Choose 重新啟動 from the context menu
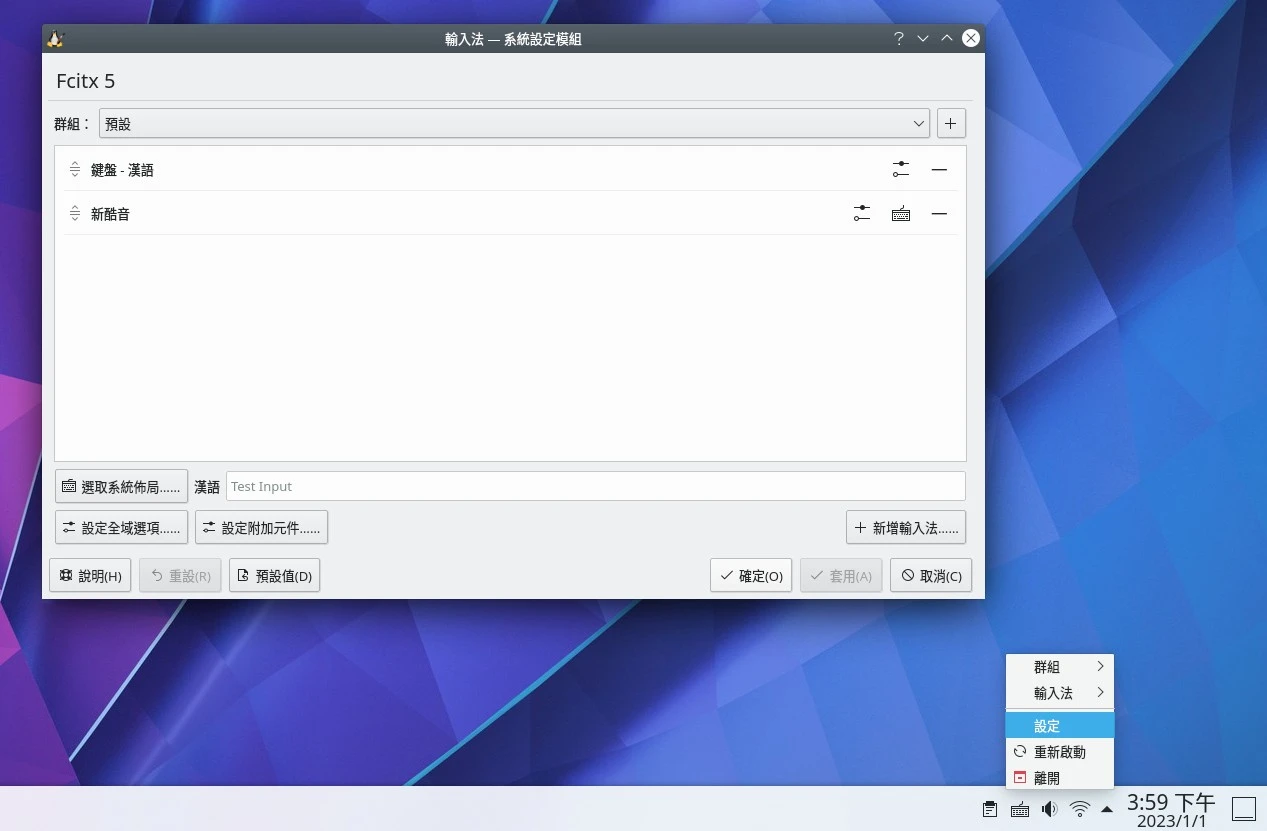This screenshot has height=831, width=1267. tap(1059, 752)
